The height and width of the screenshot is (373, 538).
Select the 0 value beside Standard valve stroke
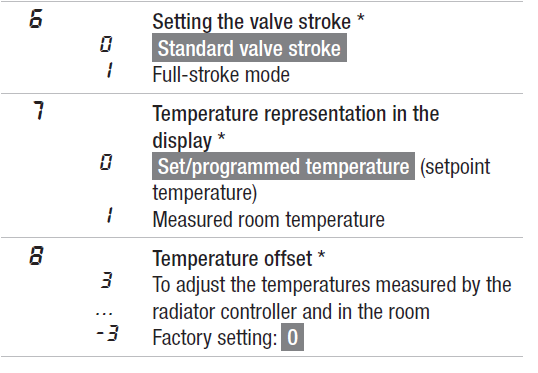pyautogui.click(x=106, y=44)
